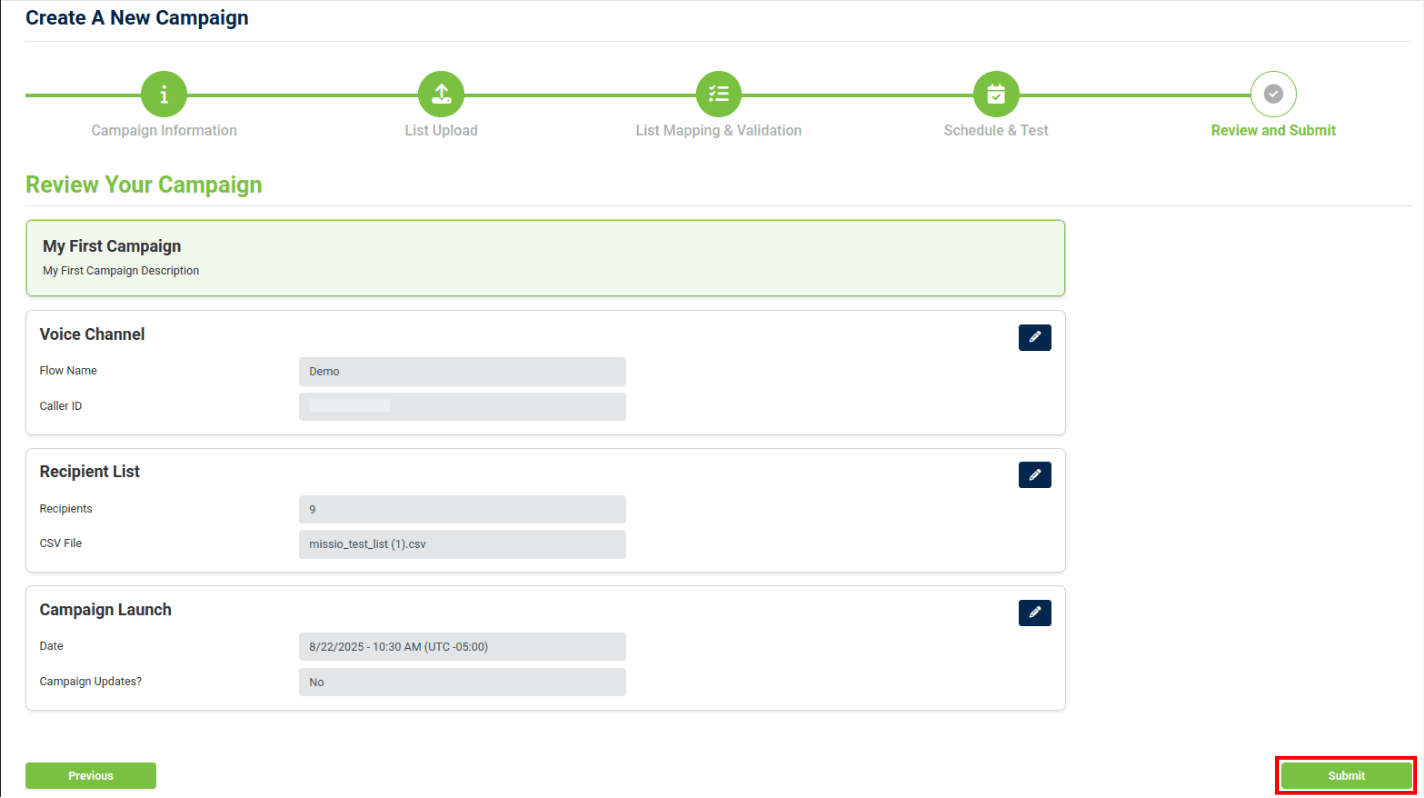Click the Caller ID field

coord(462,407)
